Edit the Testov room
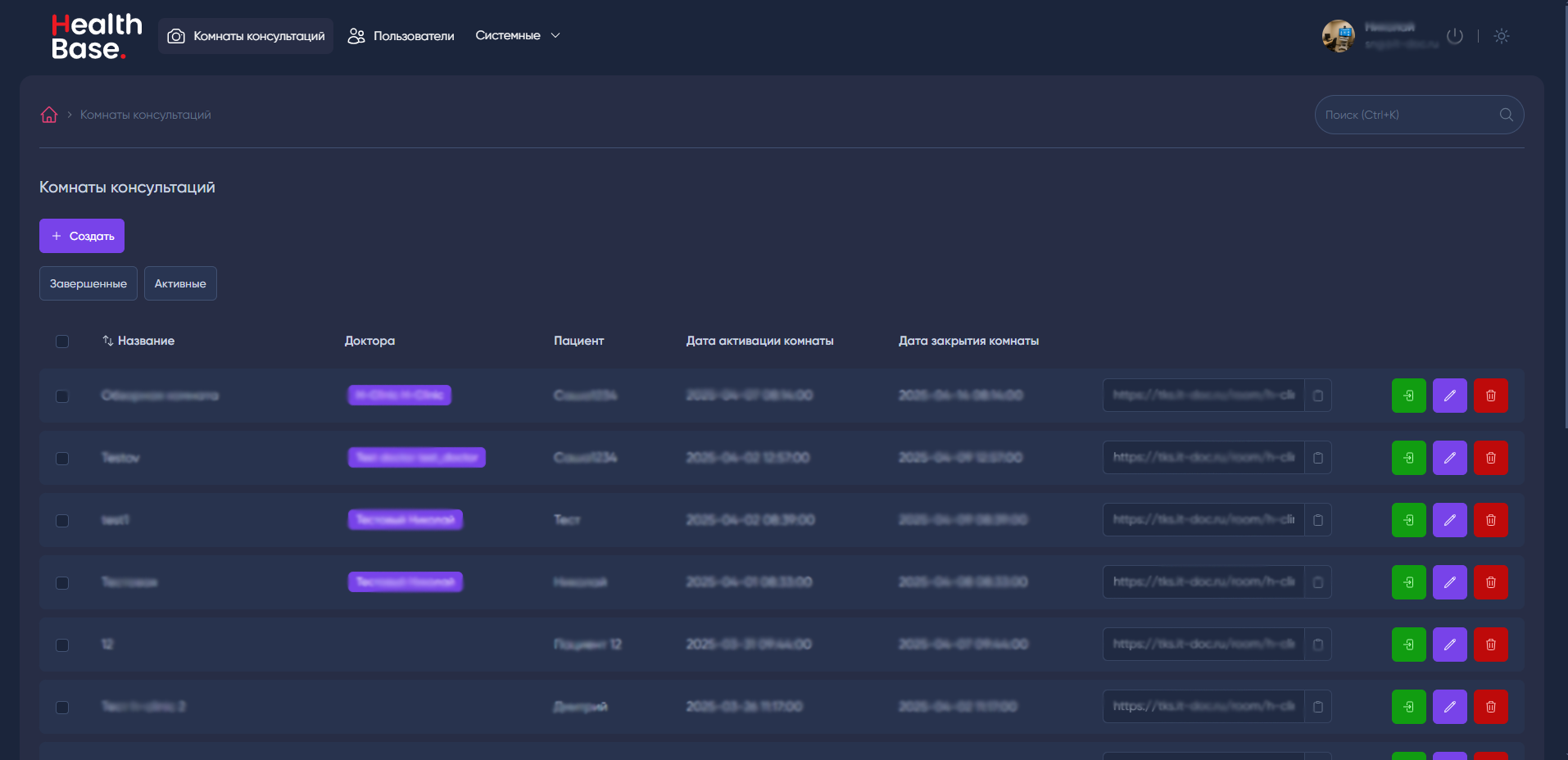1568x760 pixels. (x=1450, y=458)
